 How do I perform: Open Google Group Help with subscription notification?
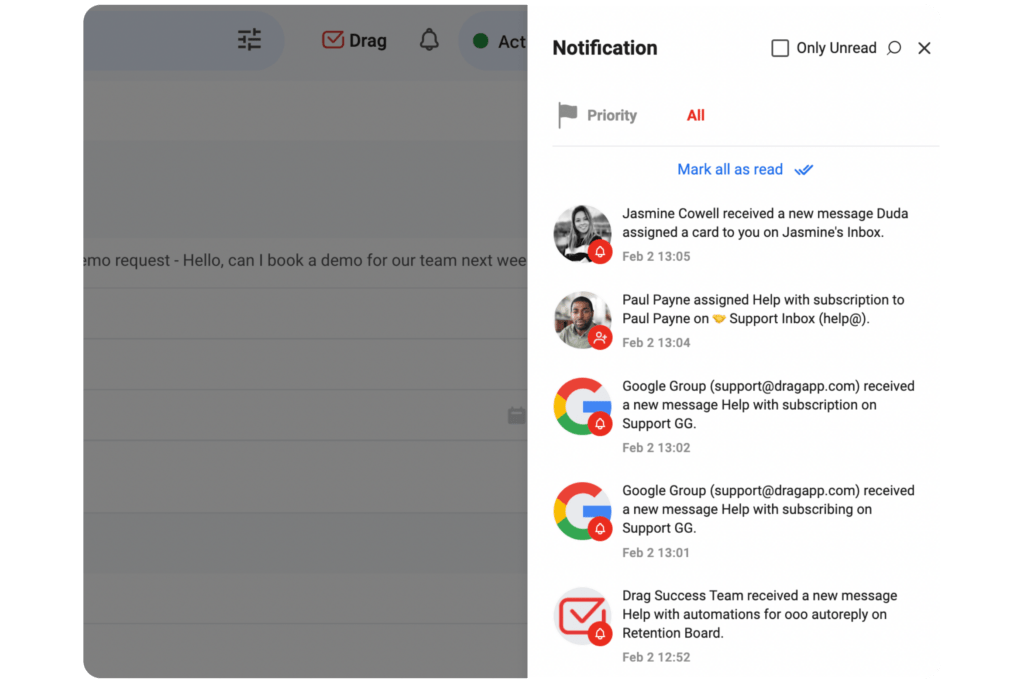[x=746, y=416]
